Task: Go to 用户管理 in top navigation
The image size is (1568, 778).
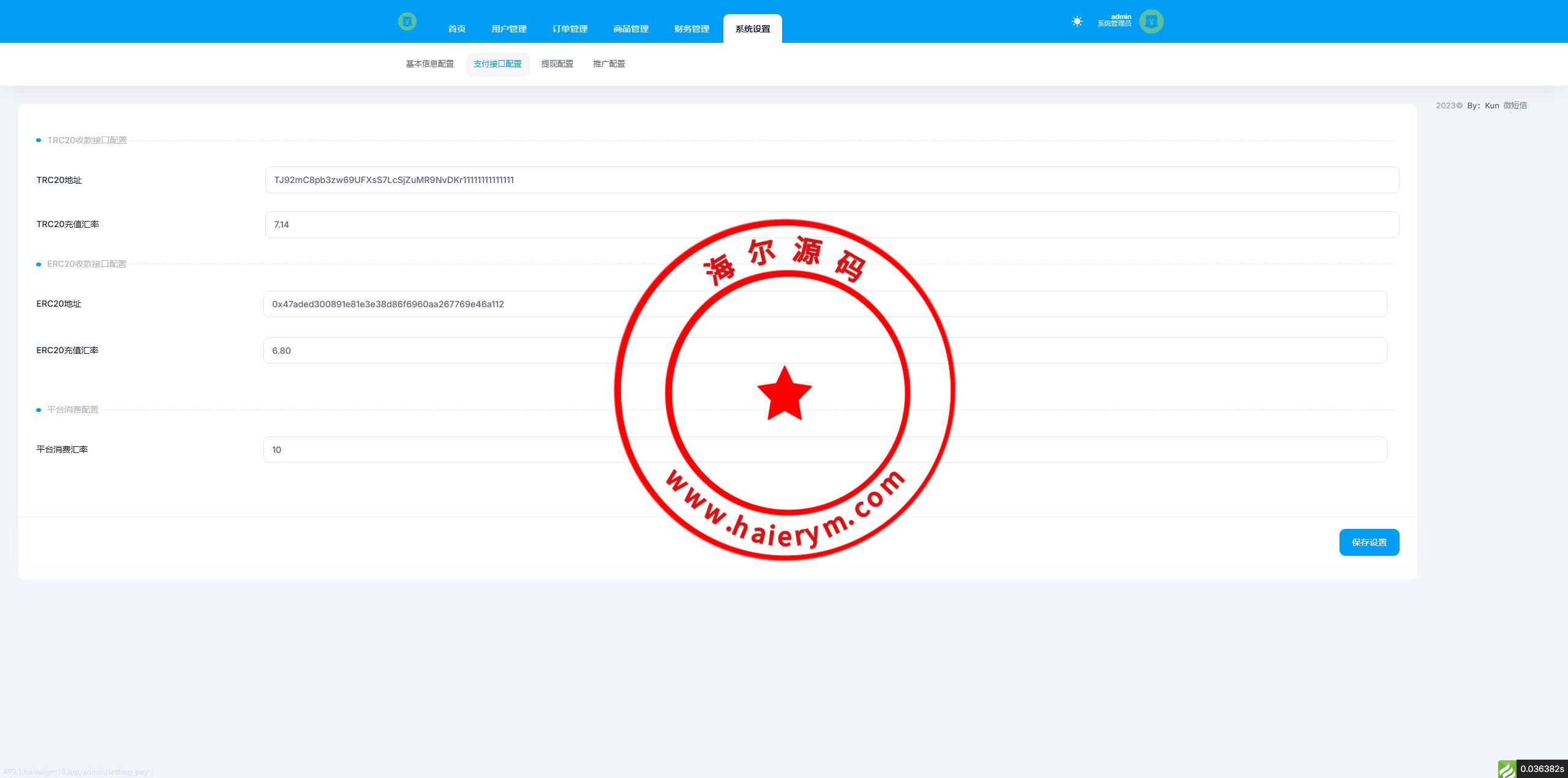Action: (x=508, y=29)
